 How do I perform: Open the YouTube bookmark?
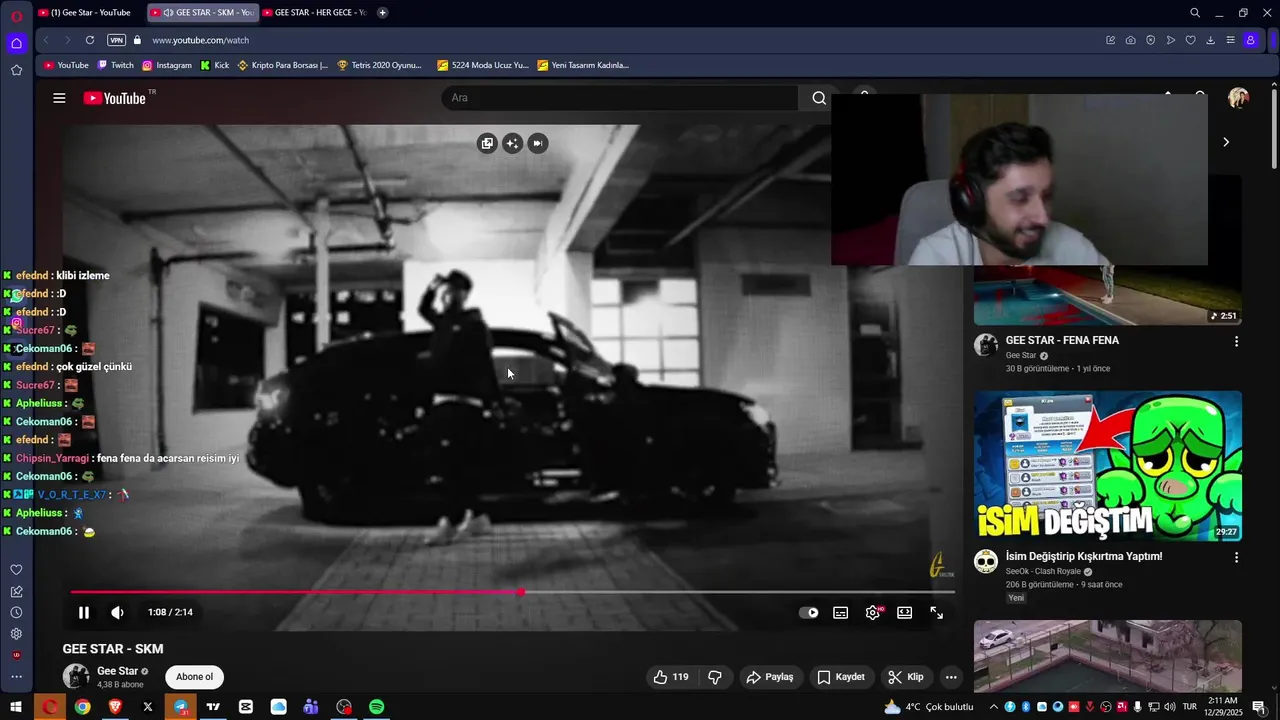click(66, 65)
